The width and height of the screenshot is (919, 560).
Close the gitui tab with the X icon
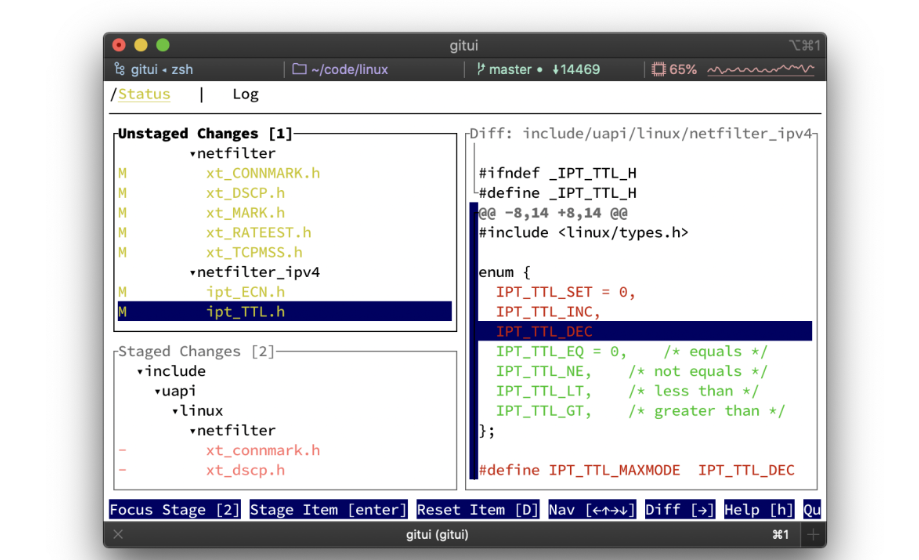coord(118,534)
